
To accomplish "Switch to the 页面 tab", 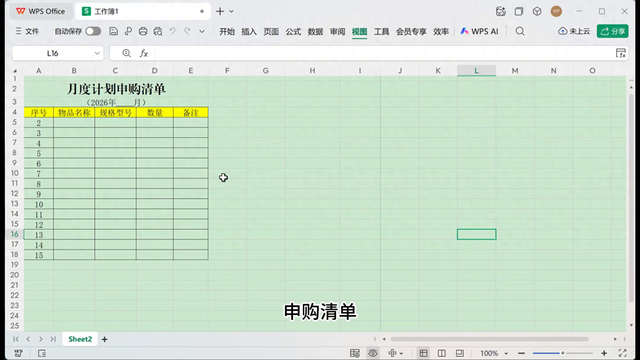I will [271, 31].
